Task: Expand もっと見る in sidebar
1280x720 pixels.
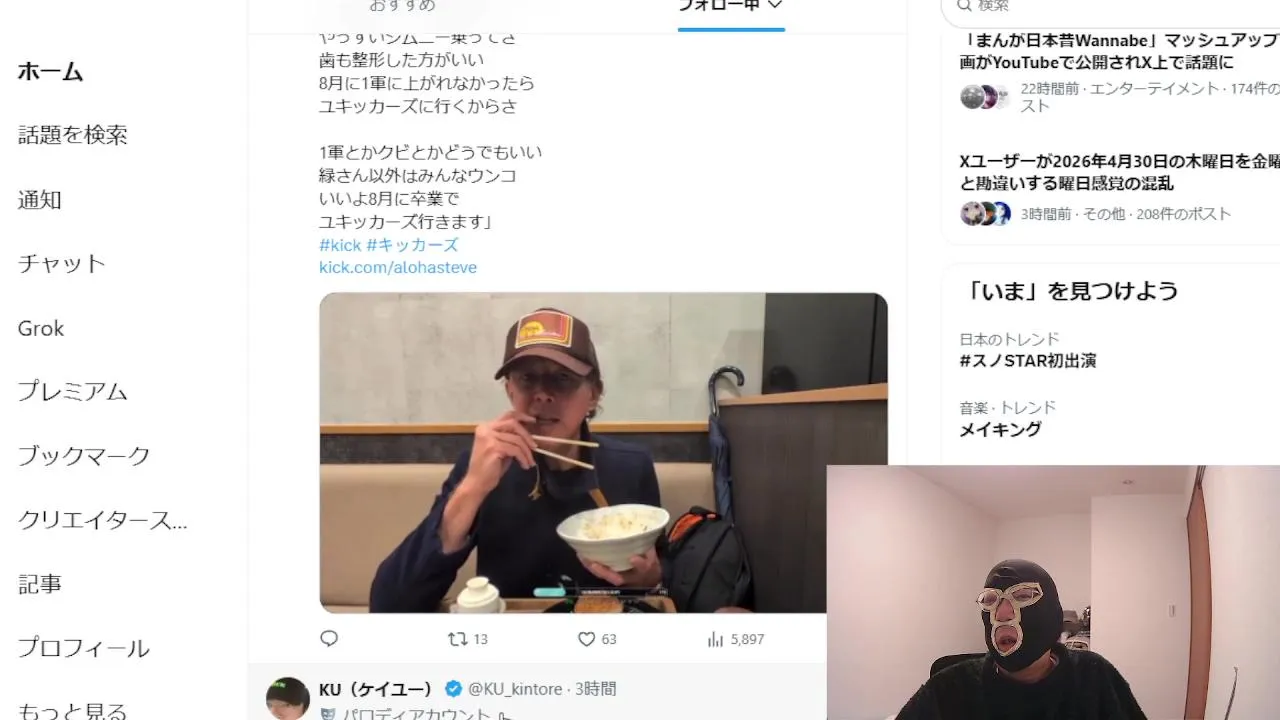Action: coord(73,710)
